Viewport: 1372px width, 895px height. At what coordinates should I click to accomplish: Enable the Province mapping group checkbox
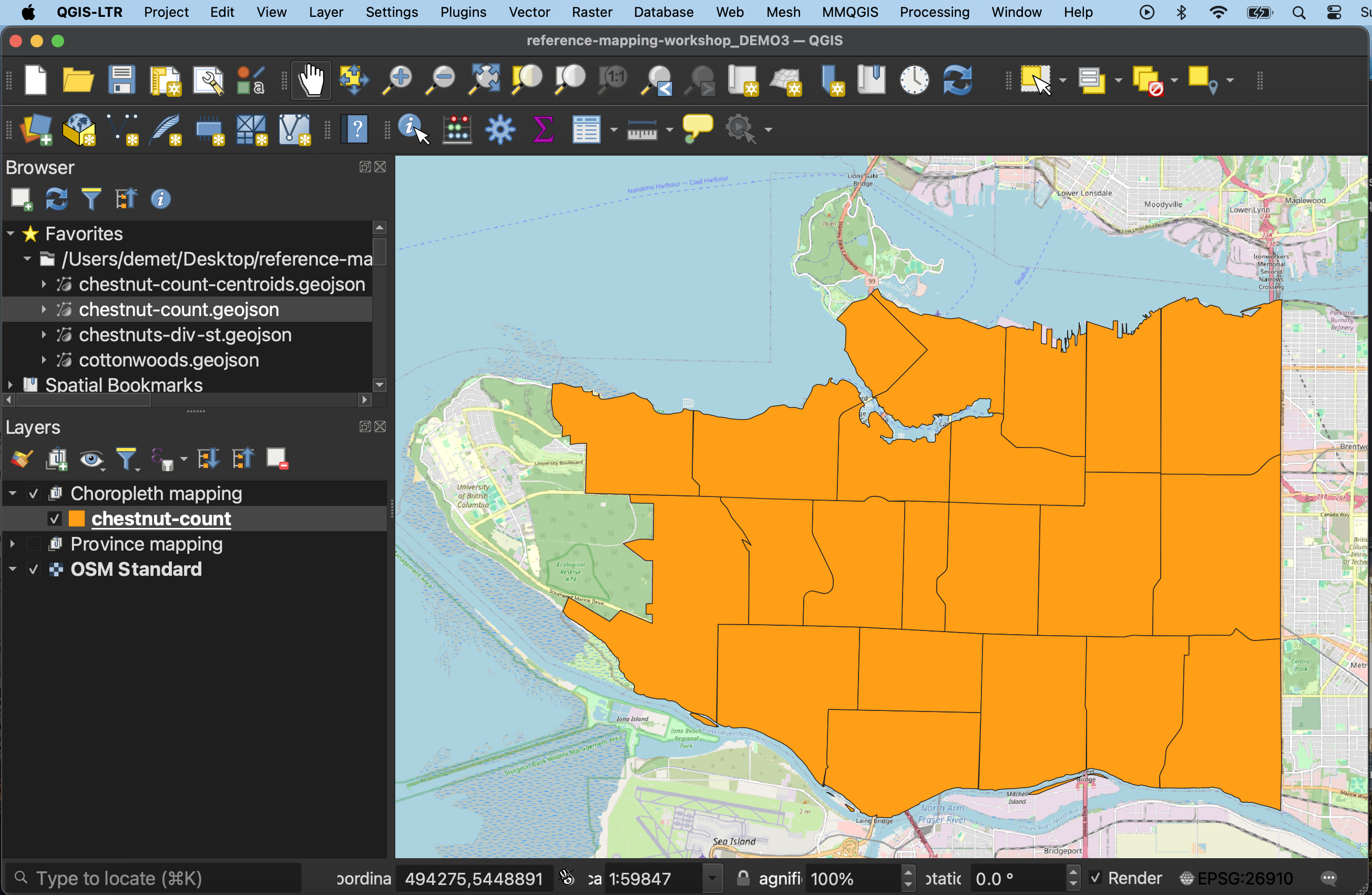34,544
